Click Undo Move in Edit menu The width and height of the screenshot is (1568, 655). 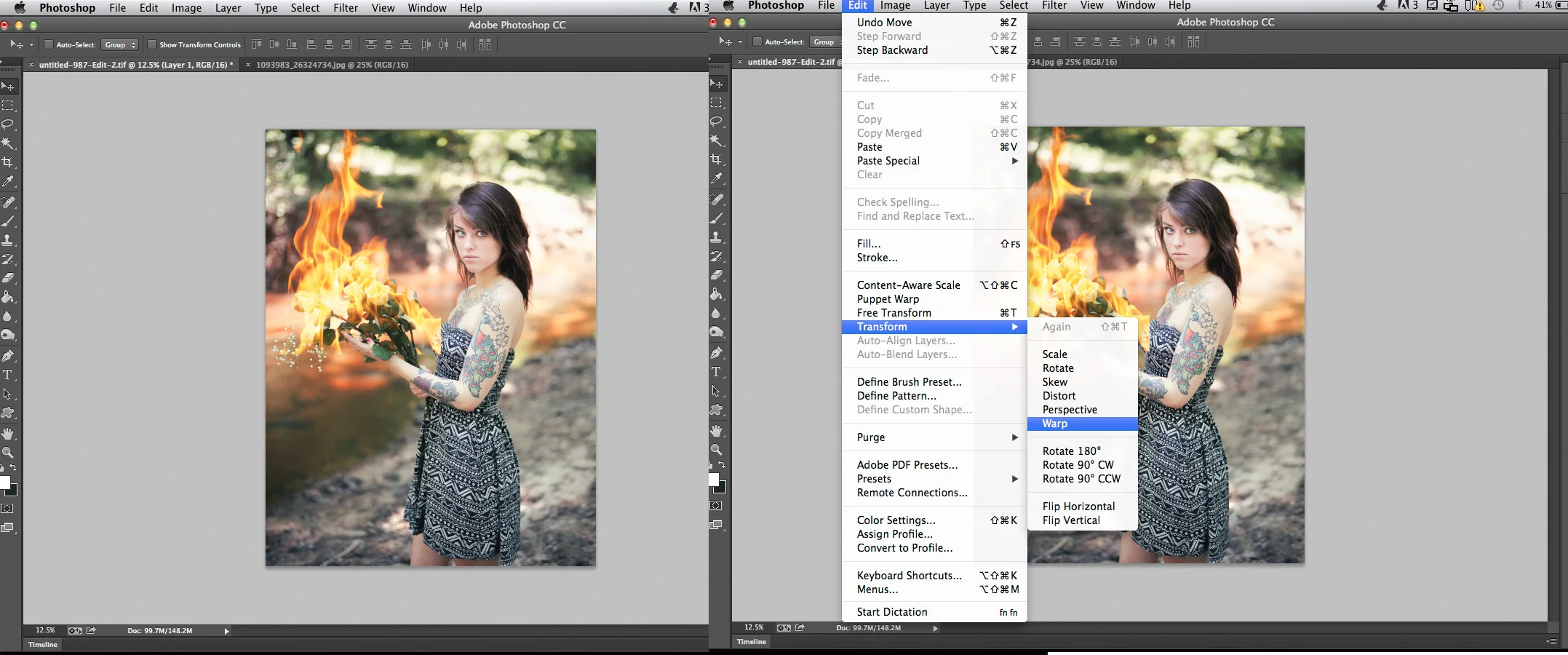click(934, 23)
